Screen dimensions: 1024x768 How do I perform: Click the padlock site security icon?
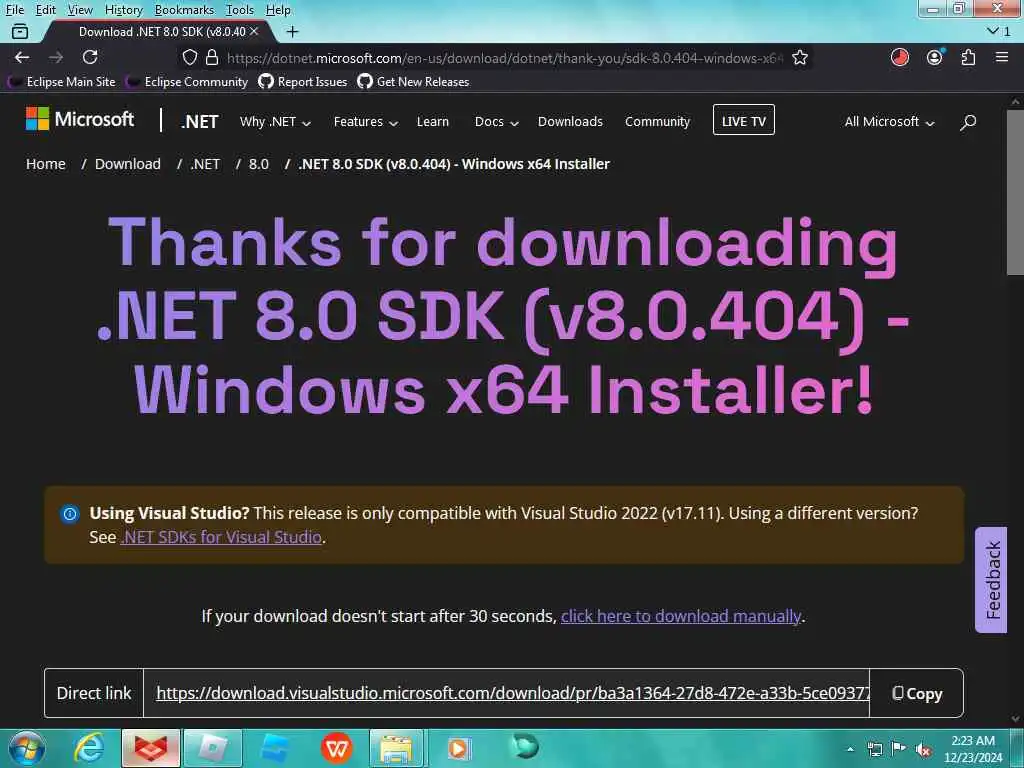(x=212, y=57)
